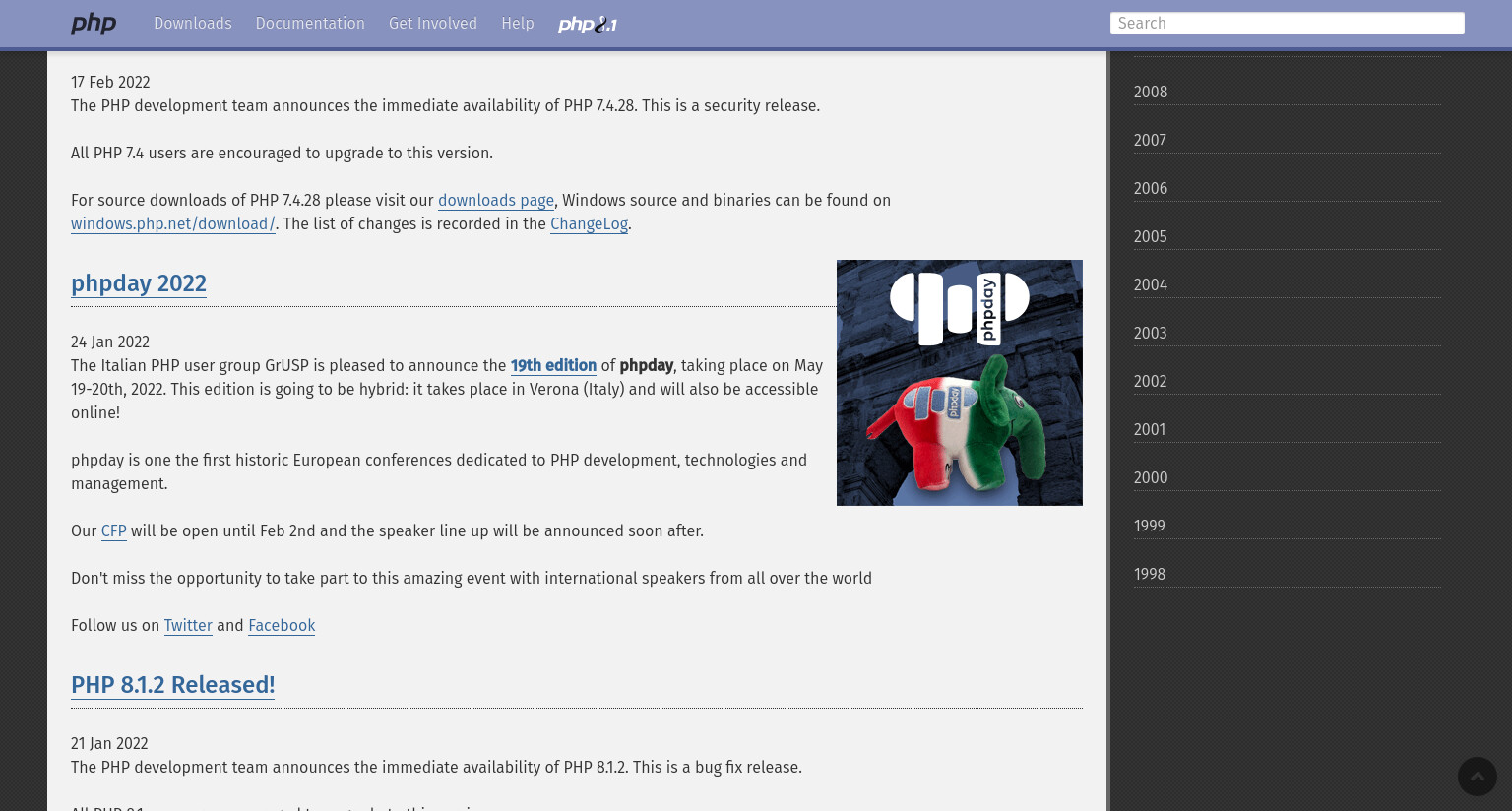The width and height of the screenshot is (1512, 811).
Task: Select the 1998 news archive year
Action: click(x=1288, y=574)
